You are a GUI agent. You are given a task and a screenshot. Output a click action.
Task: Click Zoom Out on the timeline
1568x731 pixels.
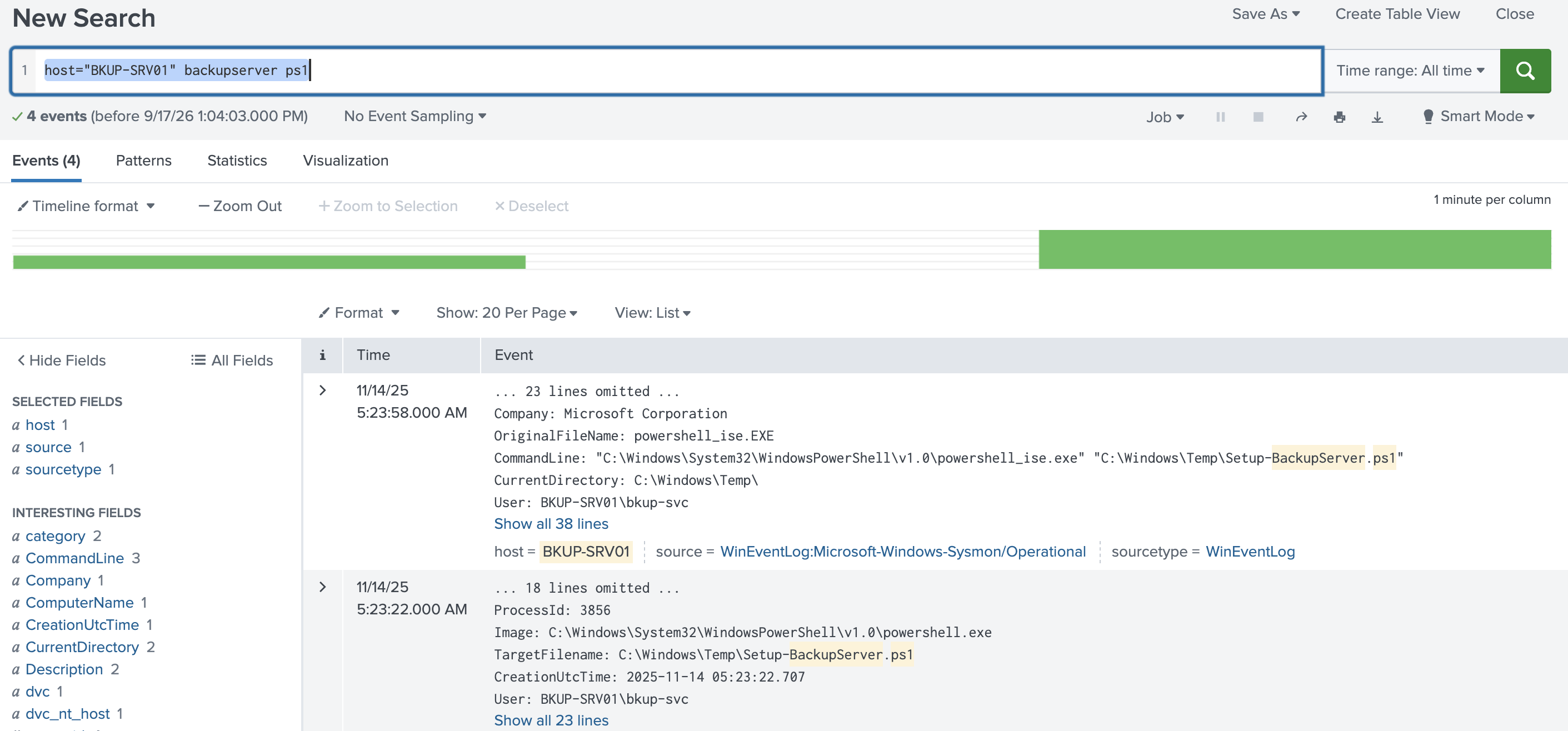pos(240,206)
